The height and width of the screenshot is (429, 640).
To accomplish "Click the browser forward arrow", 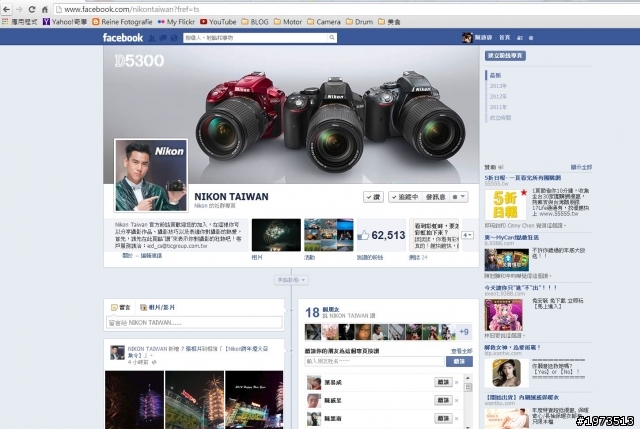I will click(19, 9).
